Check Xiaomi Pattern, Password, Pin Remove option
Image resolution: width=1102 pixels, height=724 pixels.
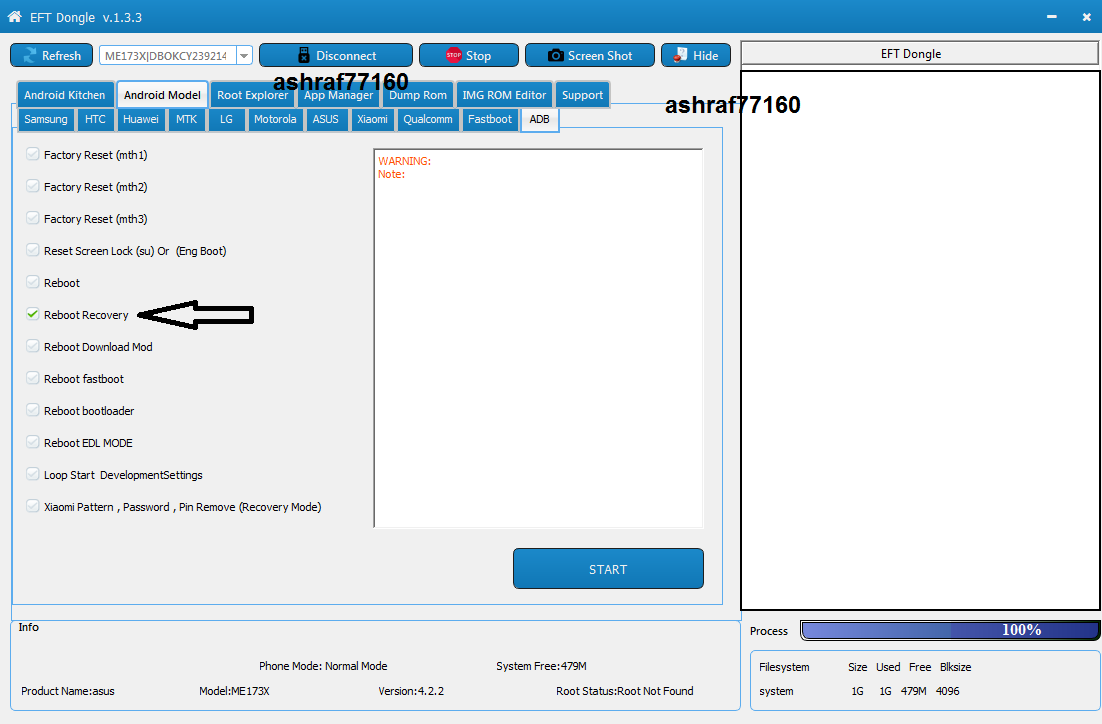pyautogui.click(x=32, y=506)
